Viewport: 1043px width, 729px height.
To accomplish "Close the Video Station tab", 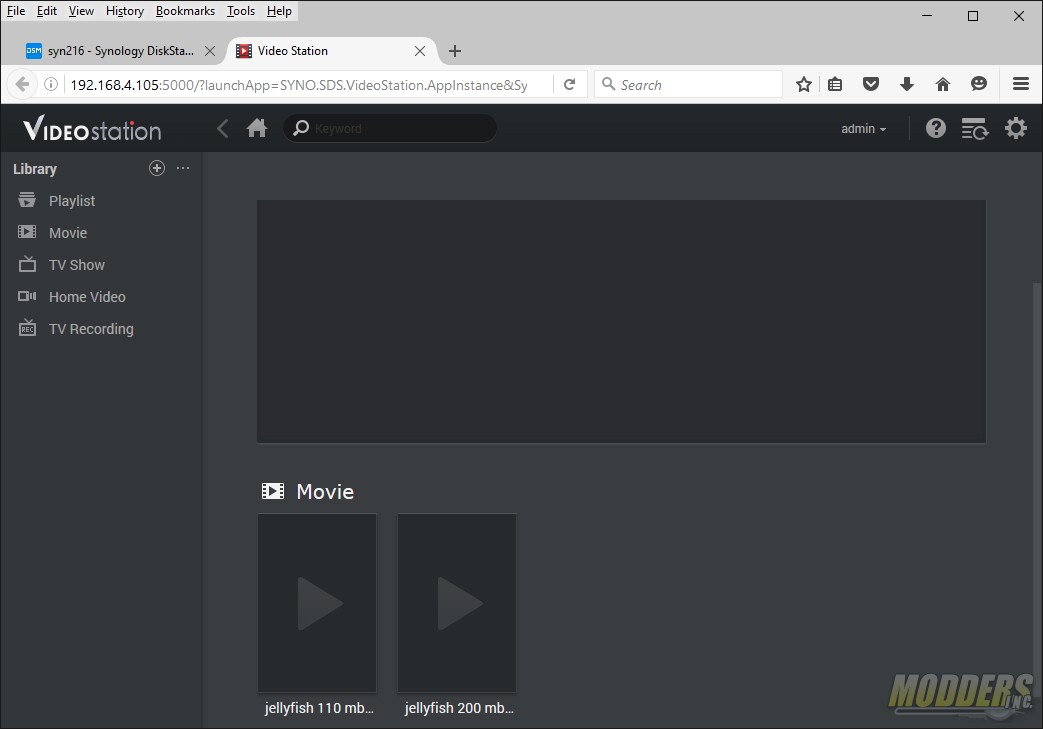I will 420,51.
